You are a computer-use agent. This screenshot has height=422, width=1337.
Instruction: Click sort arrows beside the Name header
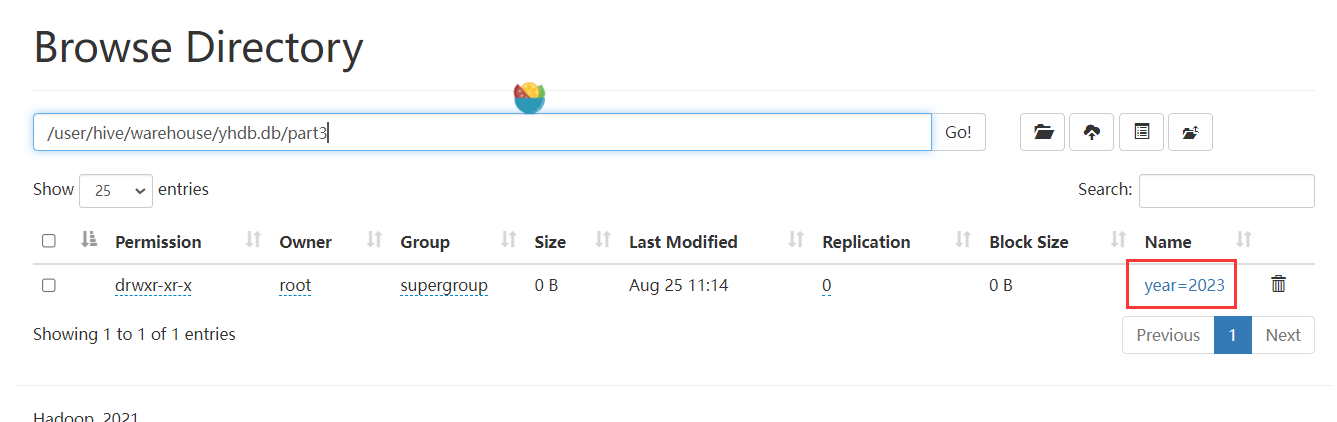tap(1244, 240)
